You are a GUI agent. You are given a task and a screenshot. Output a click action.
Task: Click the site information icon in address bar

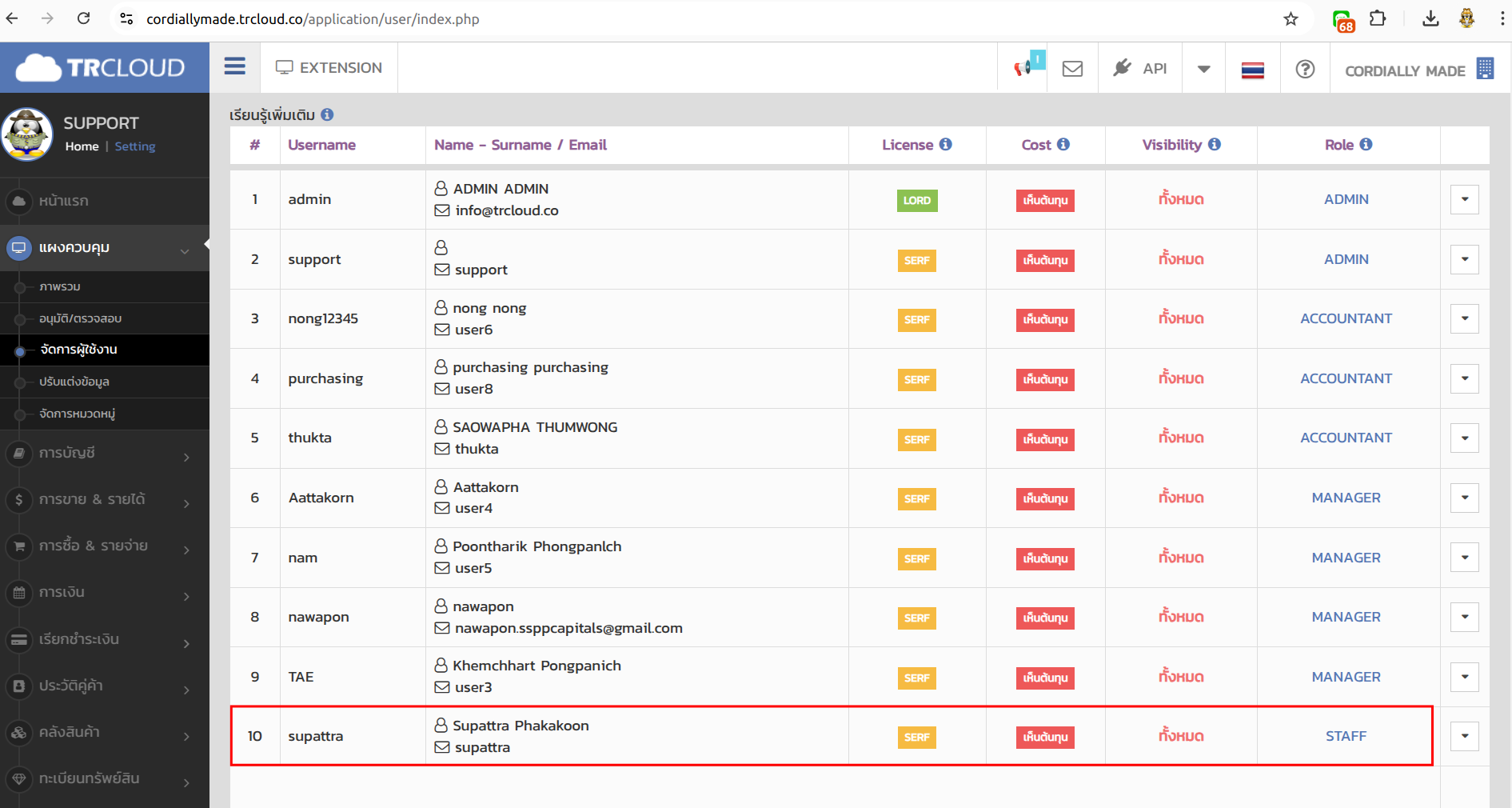point(126,18)
